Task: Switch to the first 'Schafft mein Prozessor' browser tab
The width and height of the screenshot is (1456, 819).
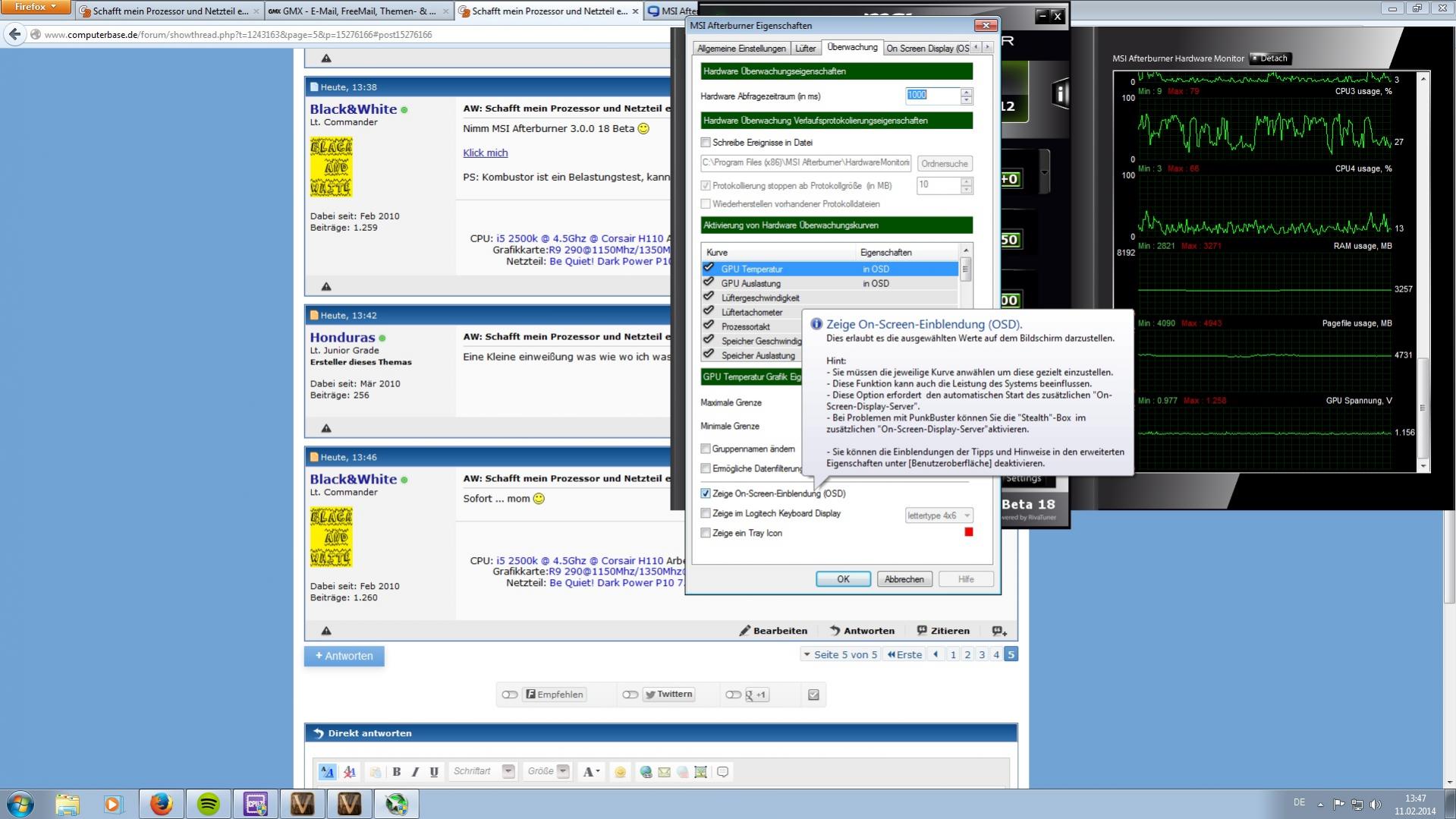Action: click(x=170, y=11)
